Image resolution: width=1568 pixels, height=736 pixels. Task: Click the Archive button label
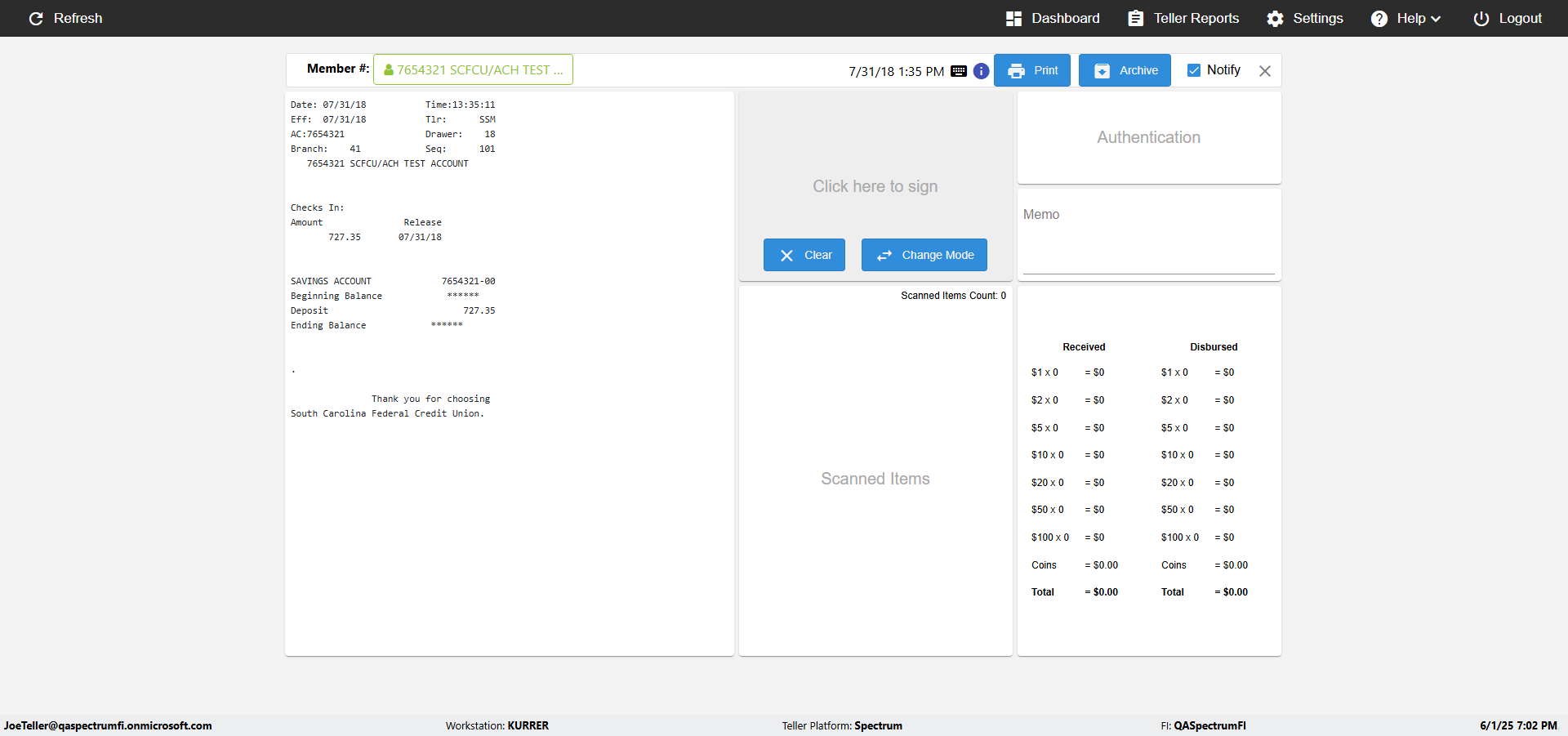pos(1138,70)
